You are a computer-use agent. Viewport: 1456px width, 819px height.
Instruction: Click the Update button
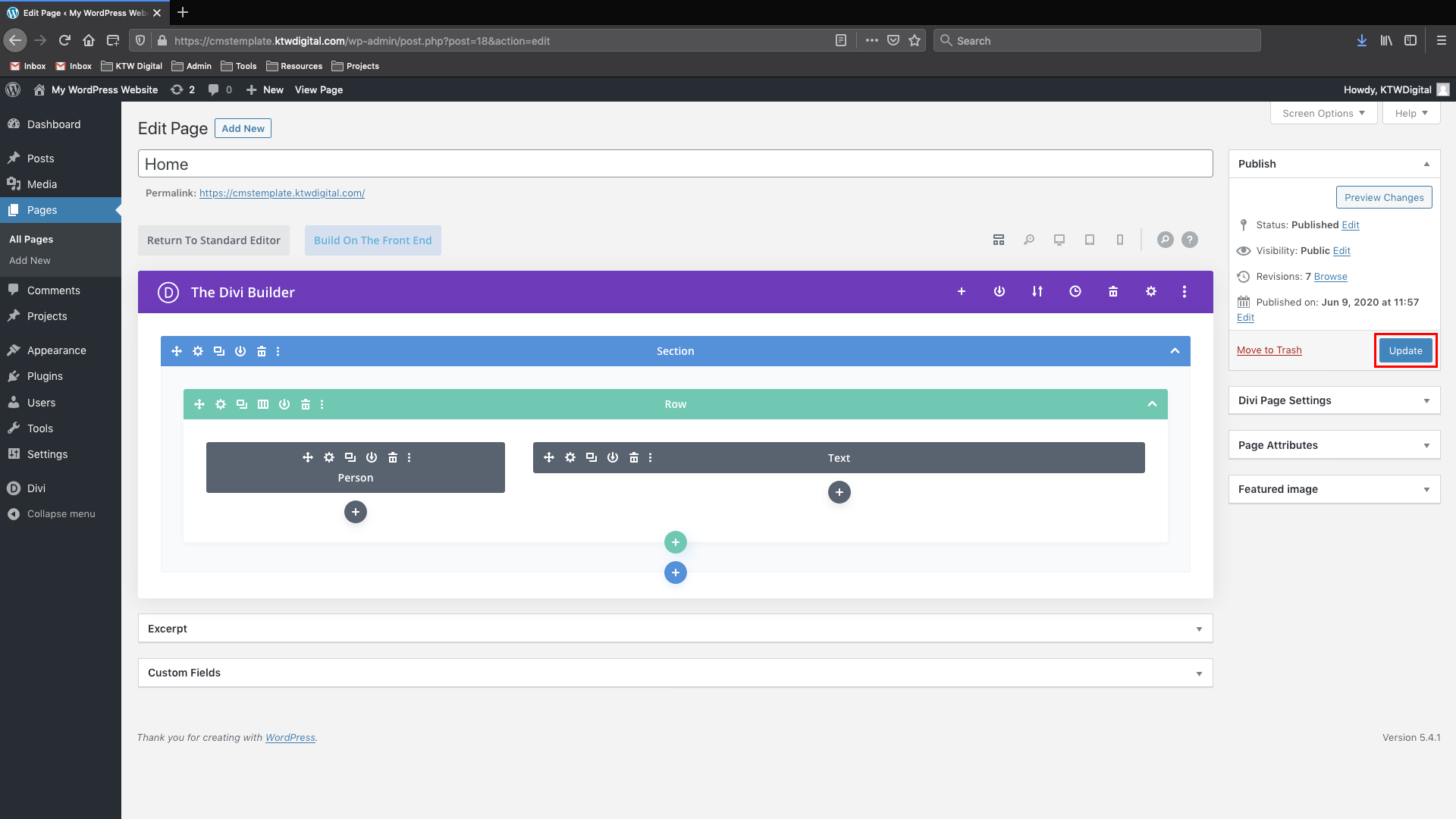tap(1405, 350)
